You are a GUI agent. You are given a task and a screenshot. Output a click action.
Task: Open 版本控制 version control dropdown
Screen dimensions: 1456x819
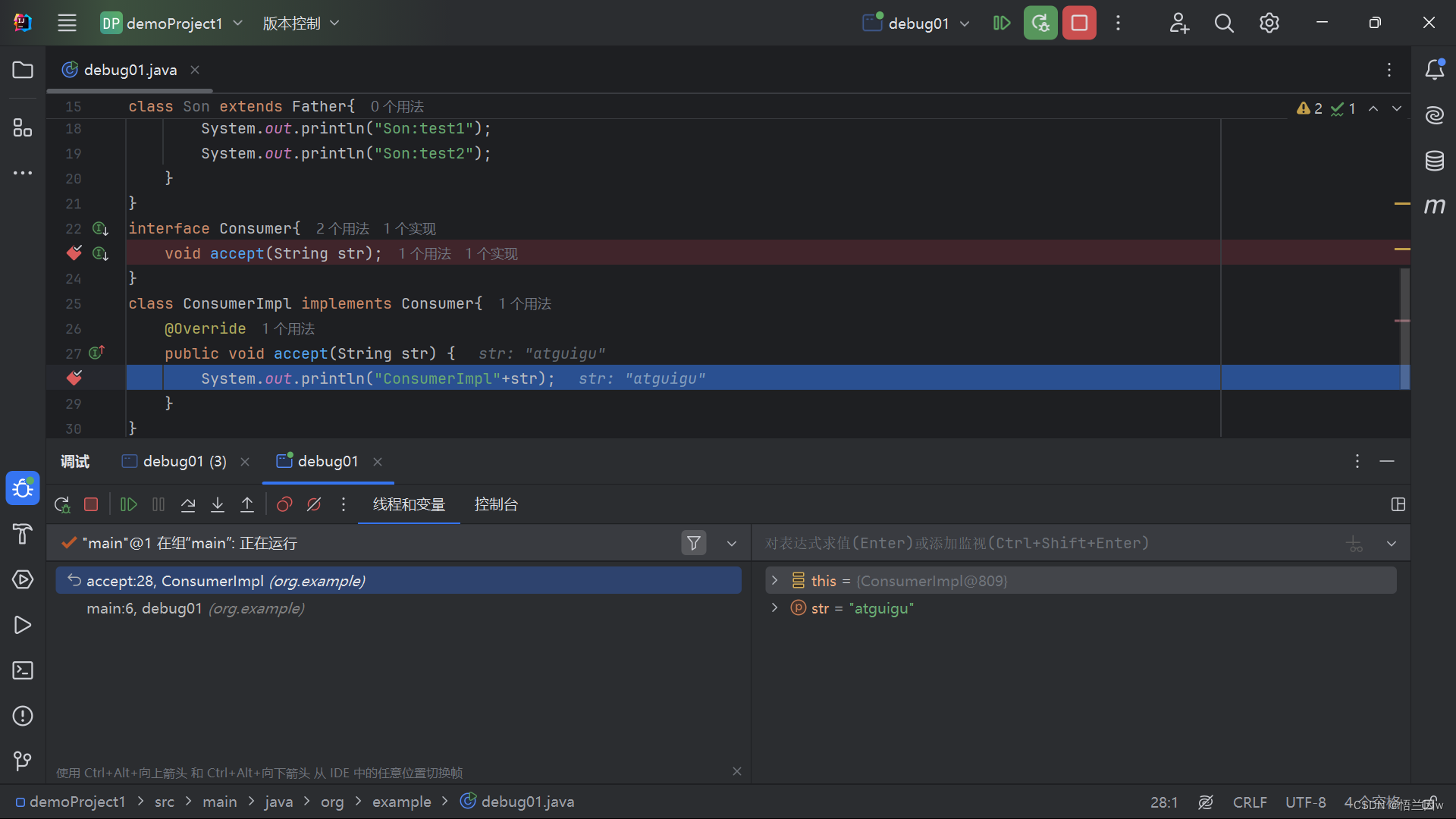(x=301, y=23)
